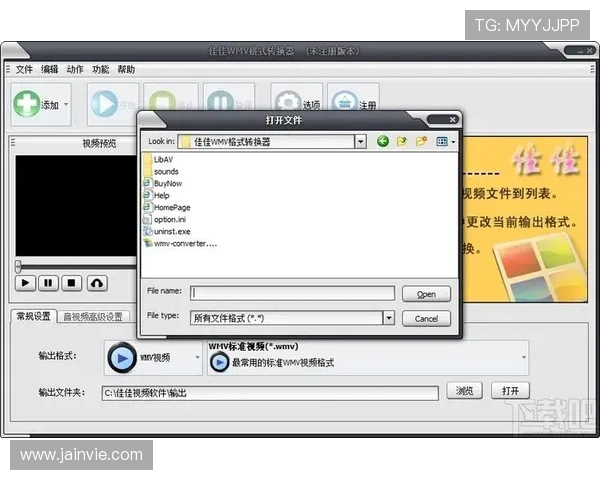Viewport: 600px width, 480px height.
Task: Click the video preview seek slider handle
Action: (x=17, y=266)
